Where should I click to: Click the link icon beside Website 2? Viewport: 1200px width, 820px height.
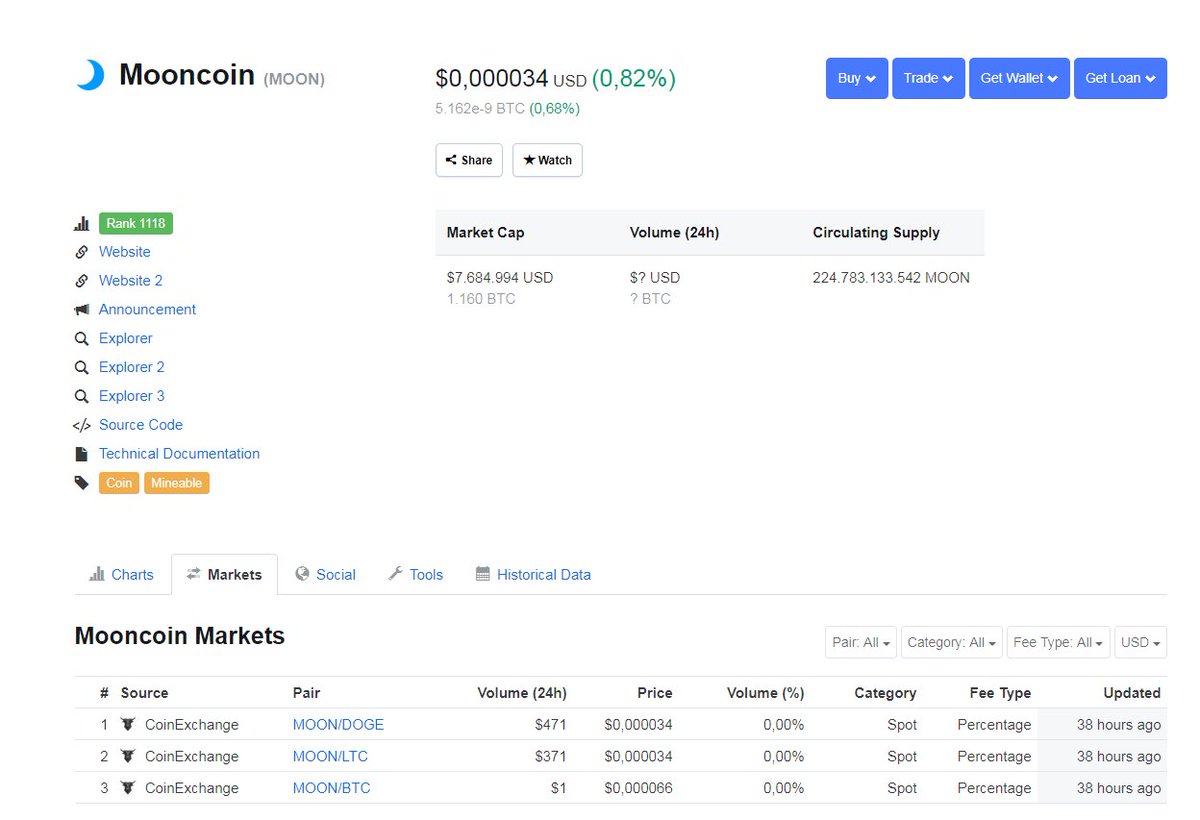tap(82, 281)
